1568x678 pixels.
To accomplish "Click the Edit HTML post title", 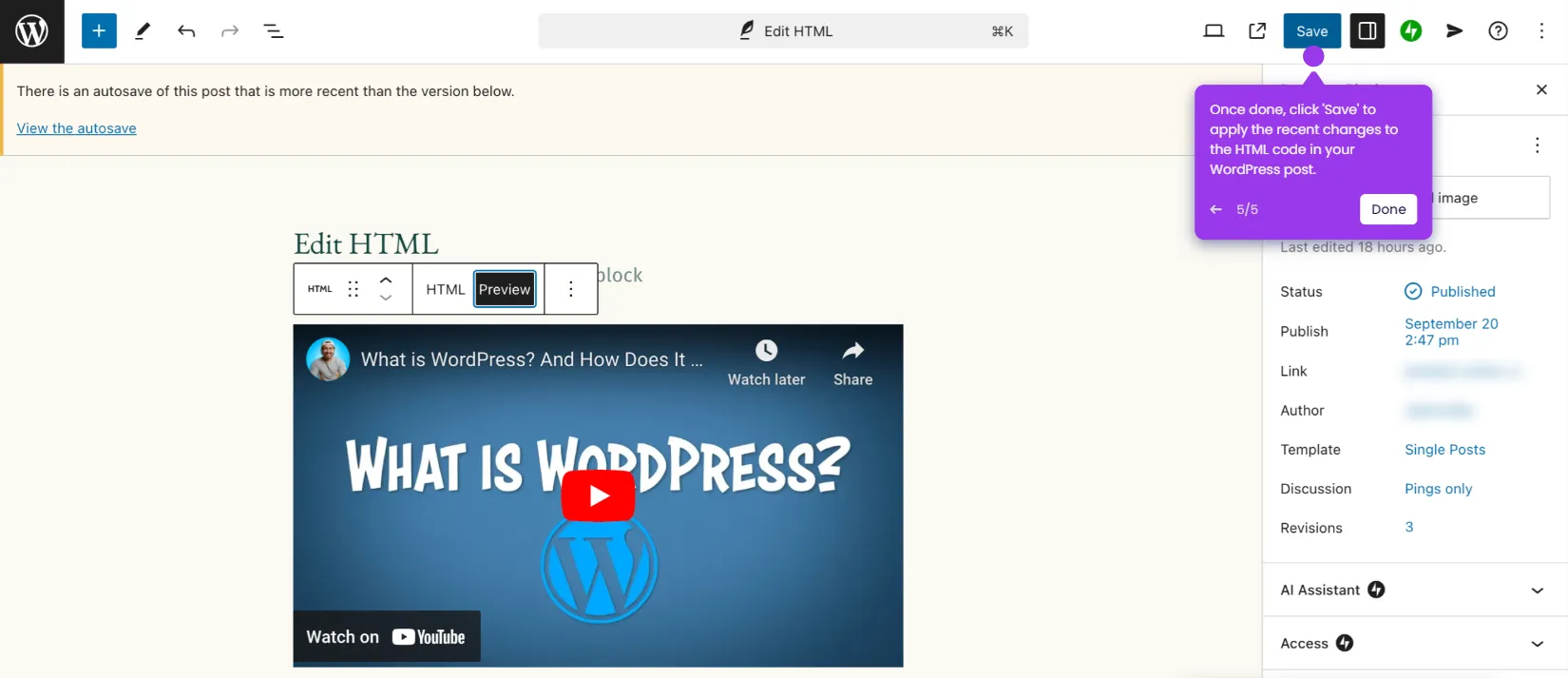I will point(366,243).
